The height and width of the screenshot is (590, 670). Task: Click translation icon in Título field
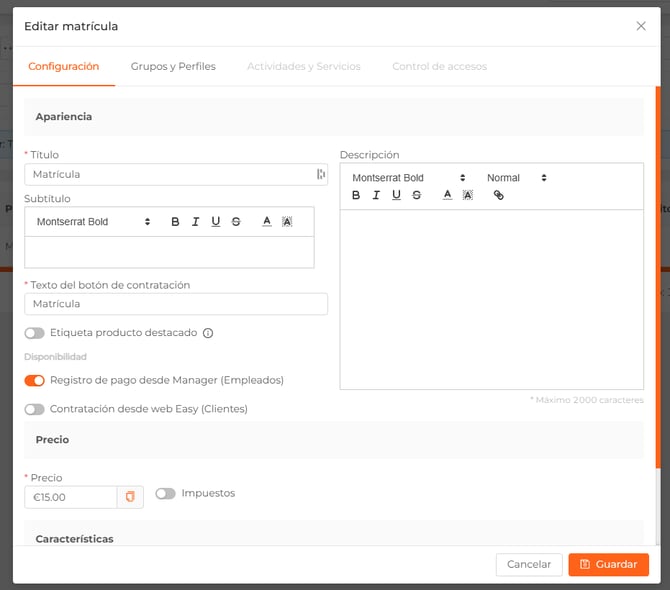(320, 174)
